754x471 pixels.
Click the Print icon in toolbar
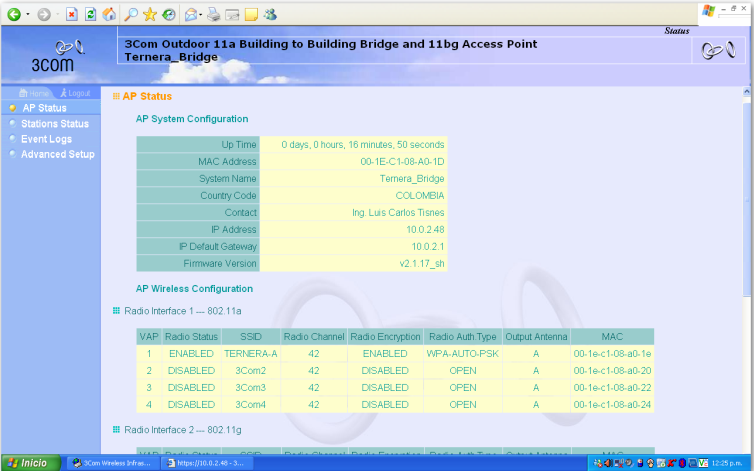(x=213, y=15)
